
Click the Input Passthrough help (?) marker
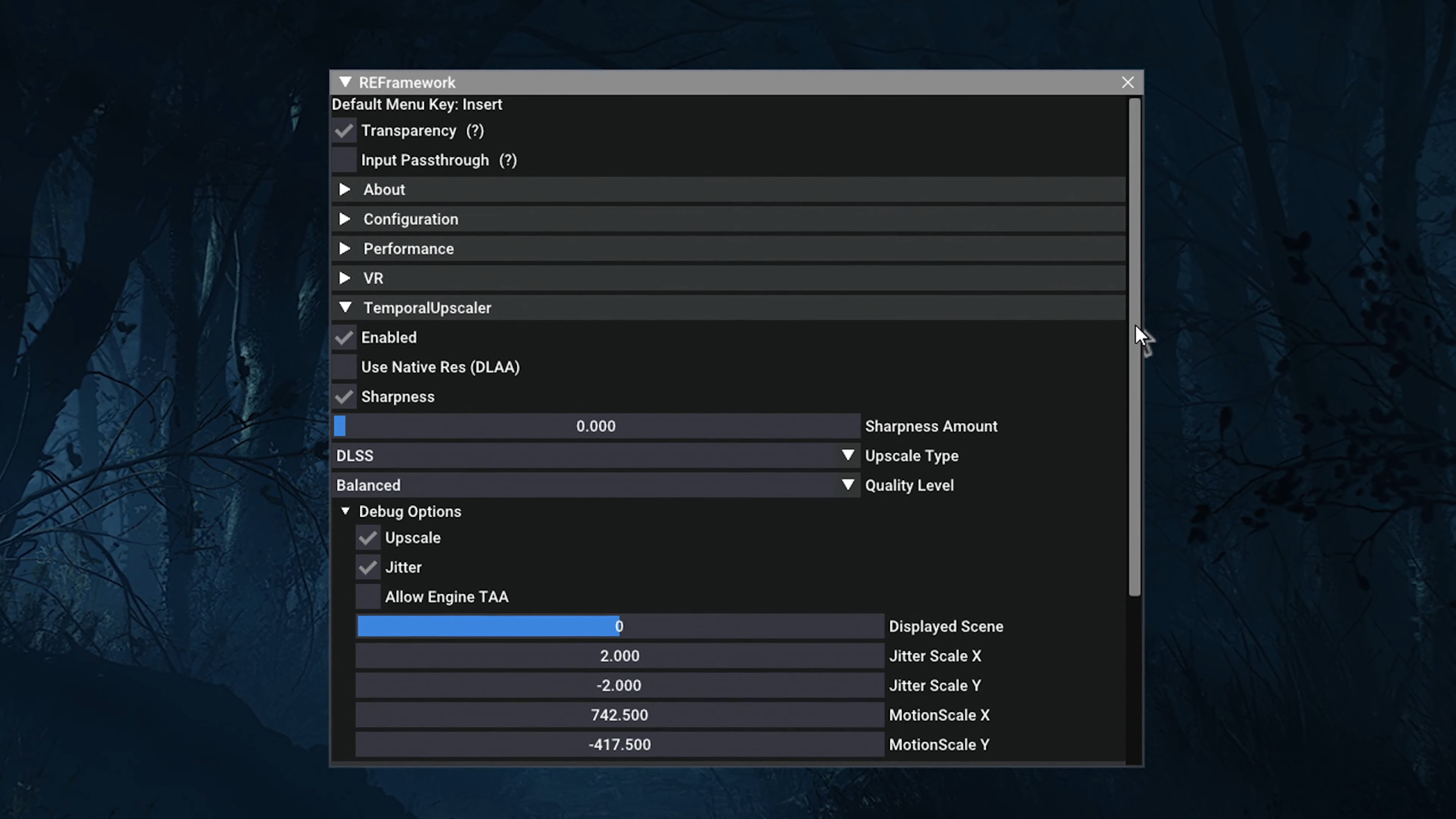coord(508,160)
